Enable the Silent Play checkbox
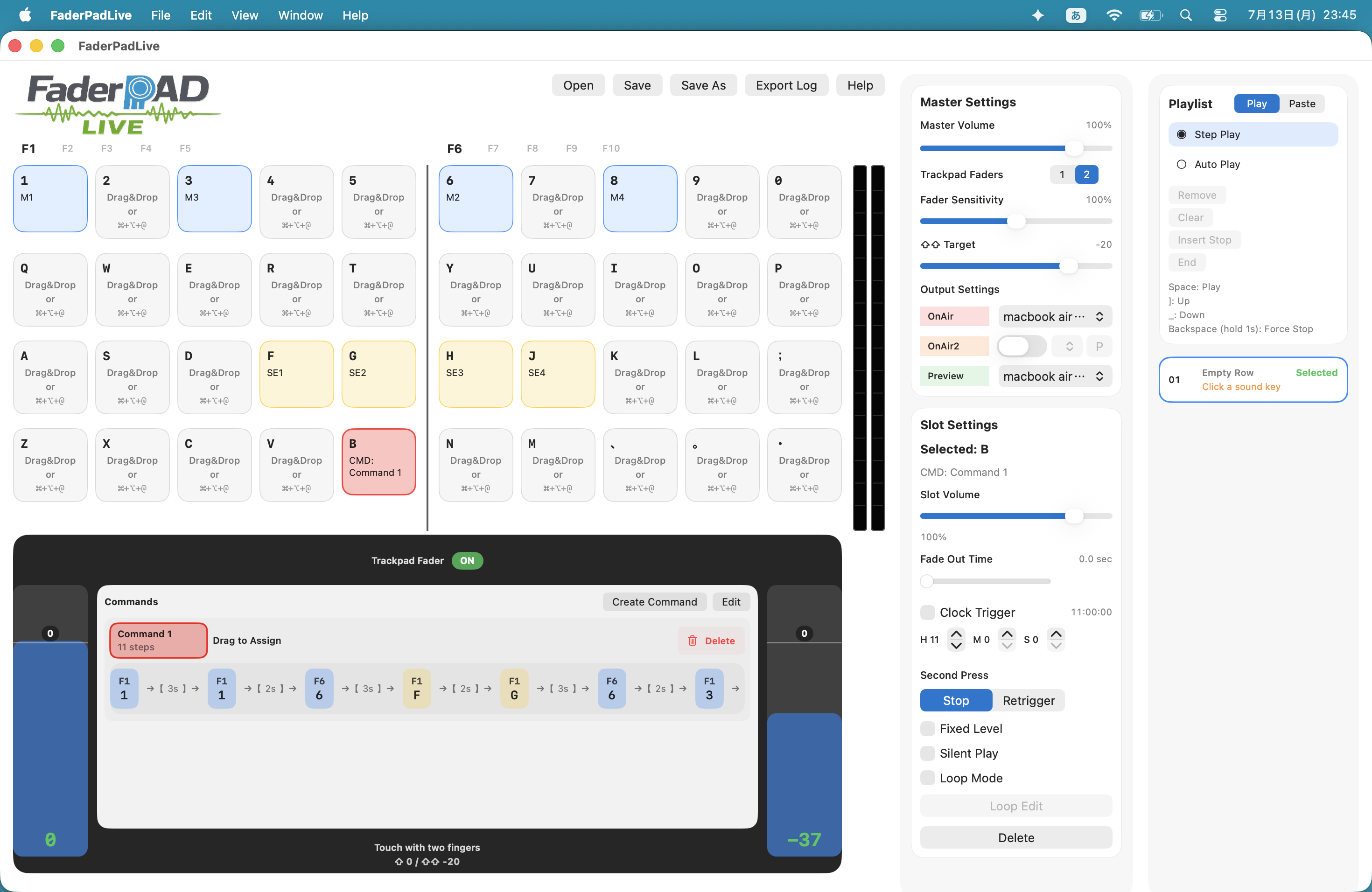Screen dimensions: 1372x892 click(x=928, y=753)
